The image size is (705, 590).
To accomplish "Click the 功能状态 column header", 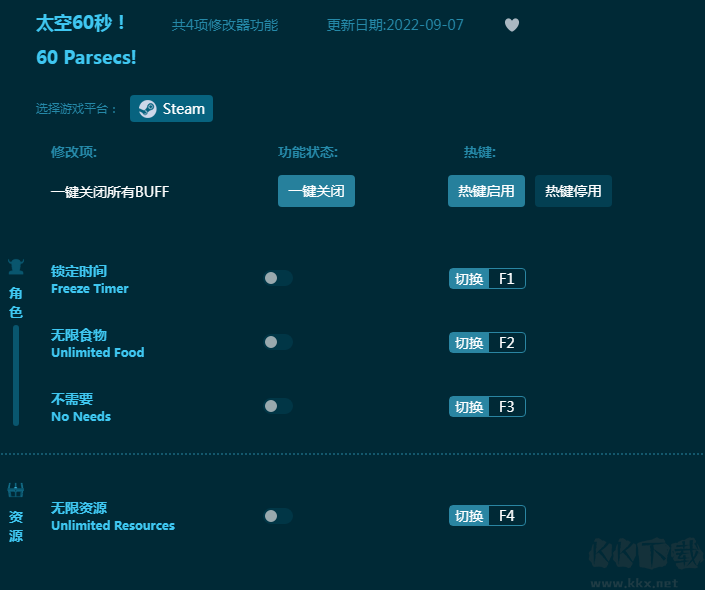I will click(x=308, y=152).
